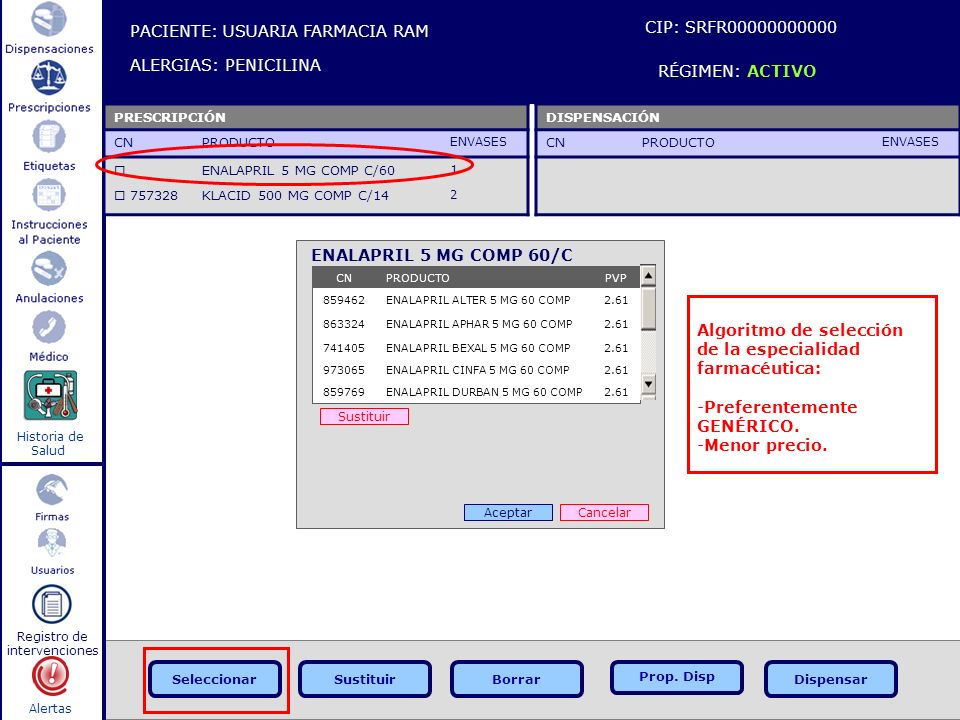
Task: Select ENALAPRIL ALTER 5 MG 60 COMP row
Action: tap(476, 300)
